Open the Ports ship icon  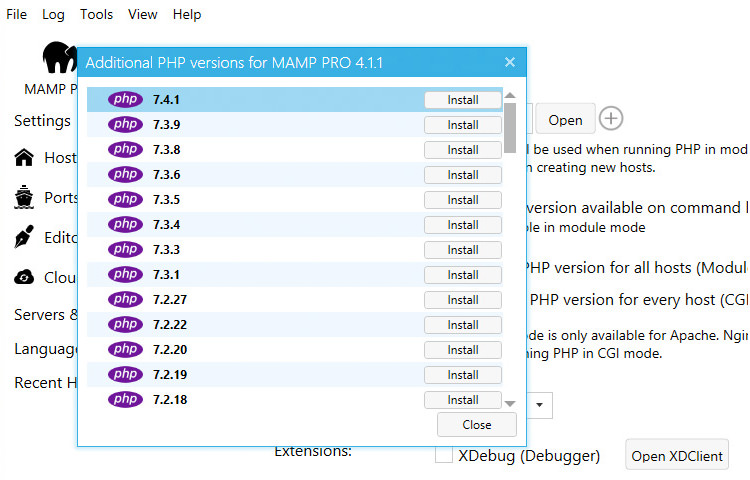click(x=24, y=197)
